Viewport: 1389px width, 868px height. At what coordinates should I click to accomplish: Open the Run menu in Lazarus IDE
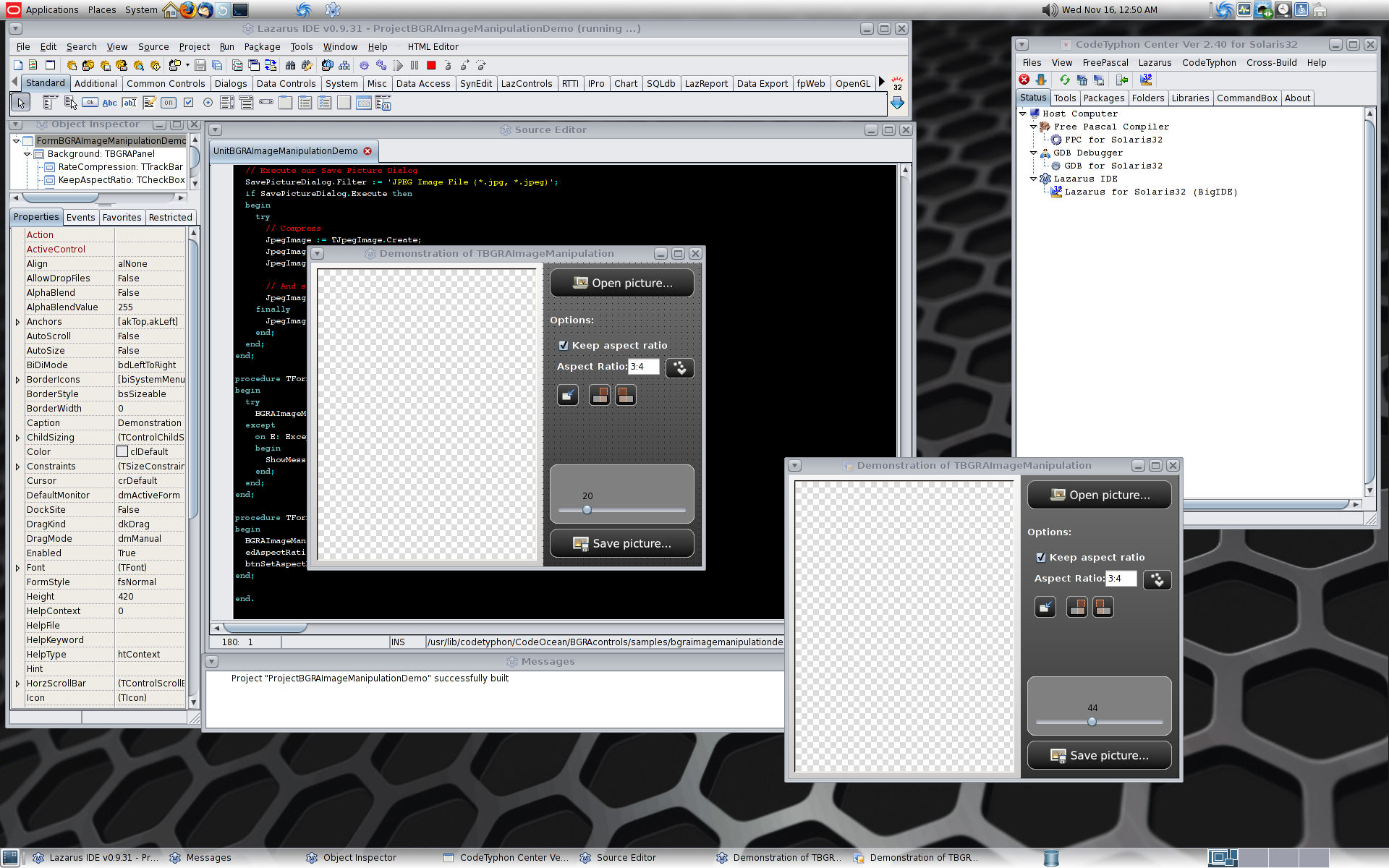[226, 46]
